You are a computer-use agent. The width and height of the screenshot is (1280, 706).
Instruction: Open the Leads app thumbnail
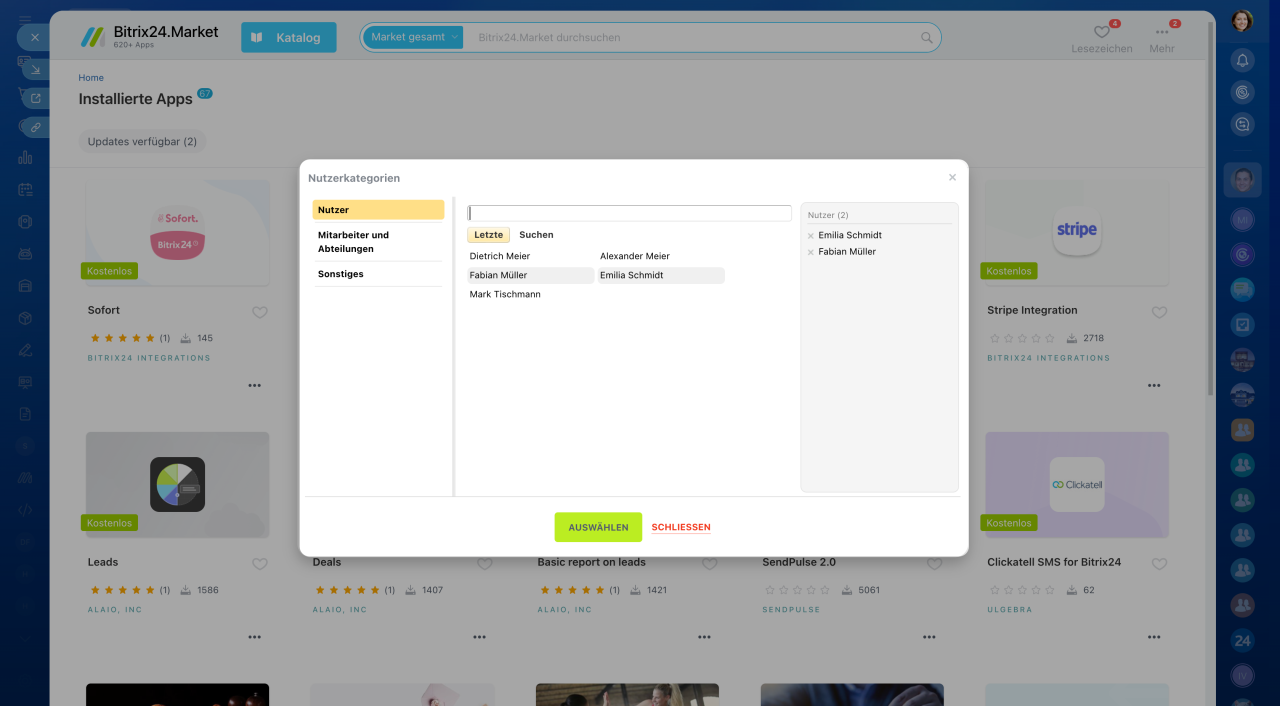pos(177,484)
